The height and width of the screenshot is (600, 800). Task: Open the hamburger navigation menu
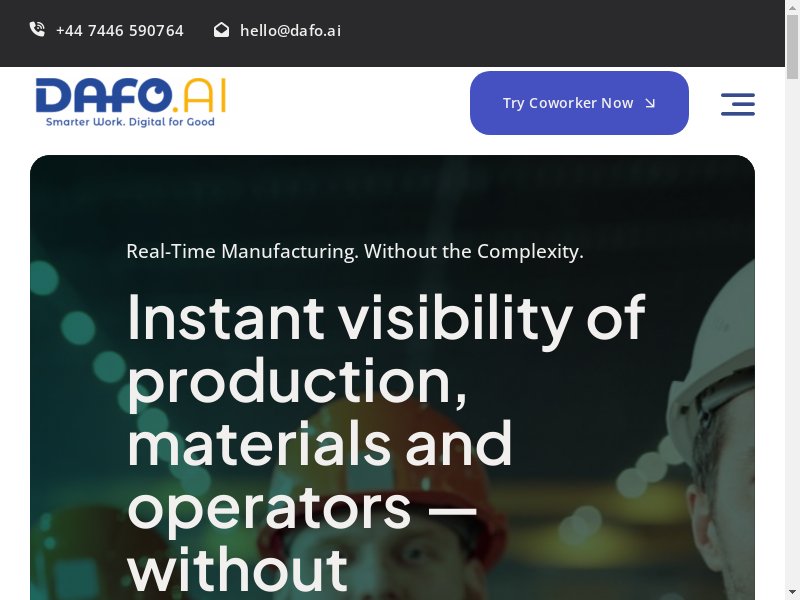point(738,104)
